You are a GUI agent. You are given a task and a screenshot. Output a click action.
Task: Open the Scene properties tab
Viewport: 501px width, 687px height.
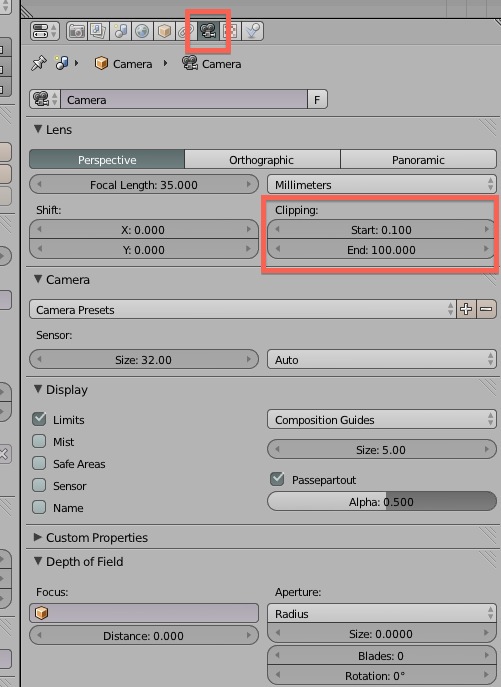[x=121, y=31]
